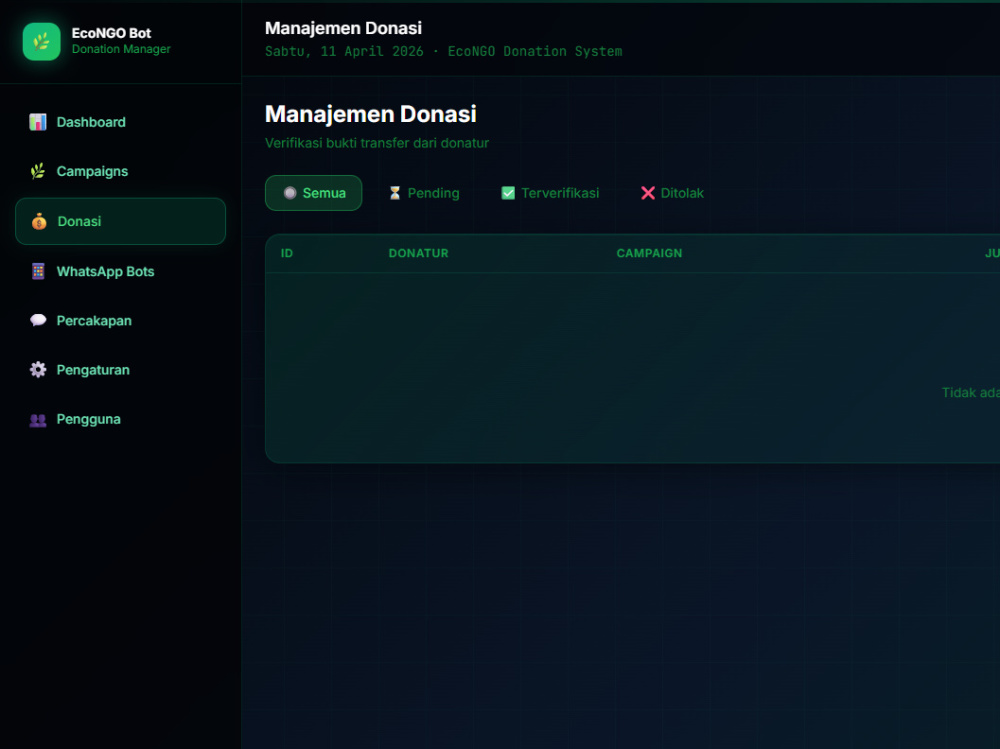The height and width of the screenshot is (749, 1000).
Task: Click the Donation Manager subtitle
Action: coord(121,49)
